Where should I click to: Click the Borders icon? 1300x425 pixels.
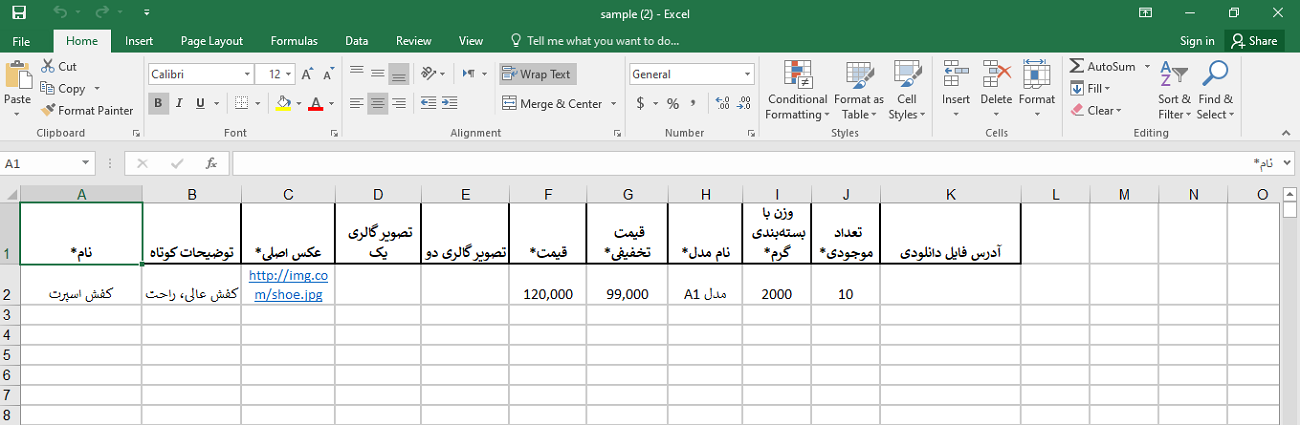click(240, 103)
